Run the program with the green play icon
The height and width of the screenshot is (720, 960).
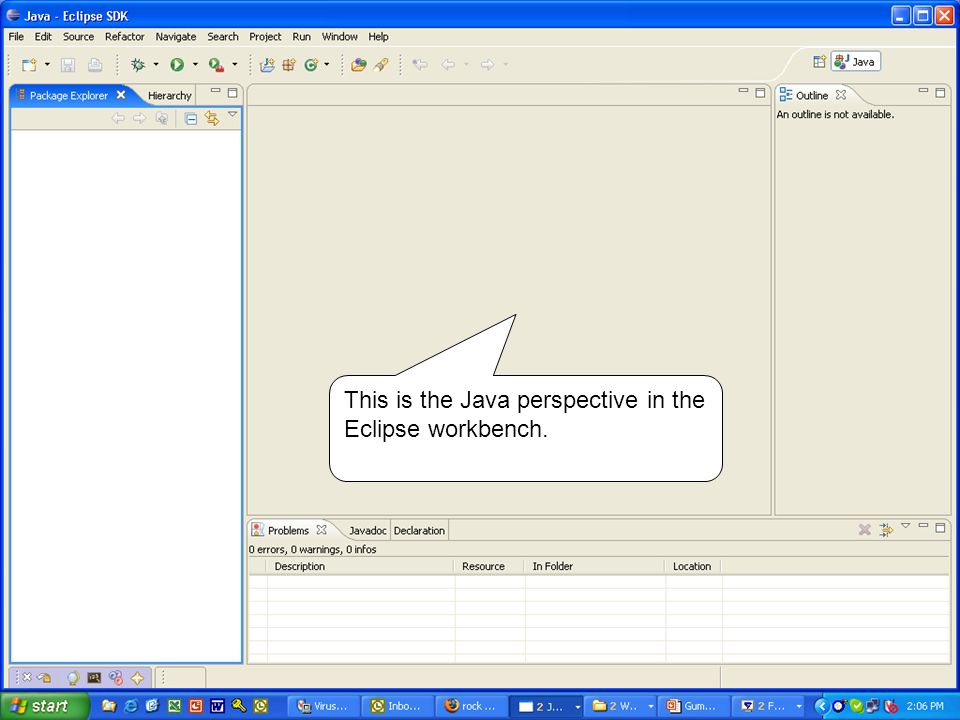click(177, 64)
